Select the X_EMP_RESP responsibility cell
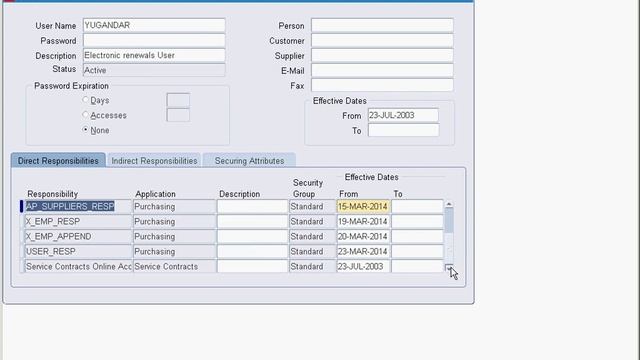Viewport: 640px width, 360px height. coord(78,222)
